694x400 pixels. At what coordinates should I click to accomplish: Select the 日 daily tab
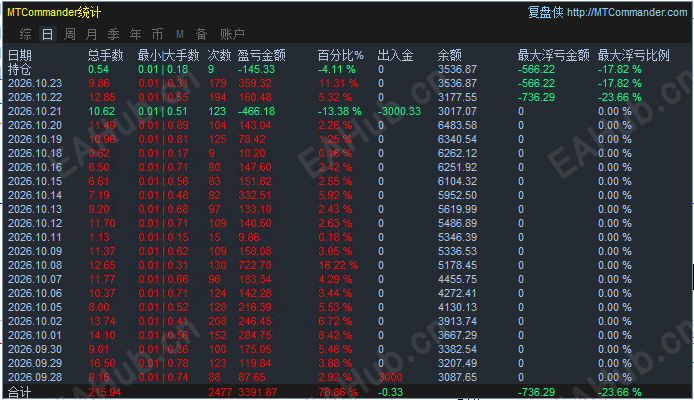pyautogui.click(x=48, y=34)
